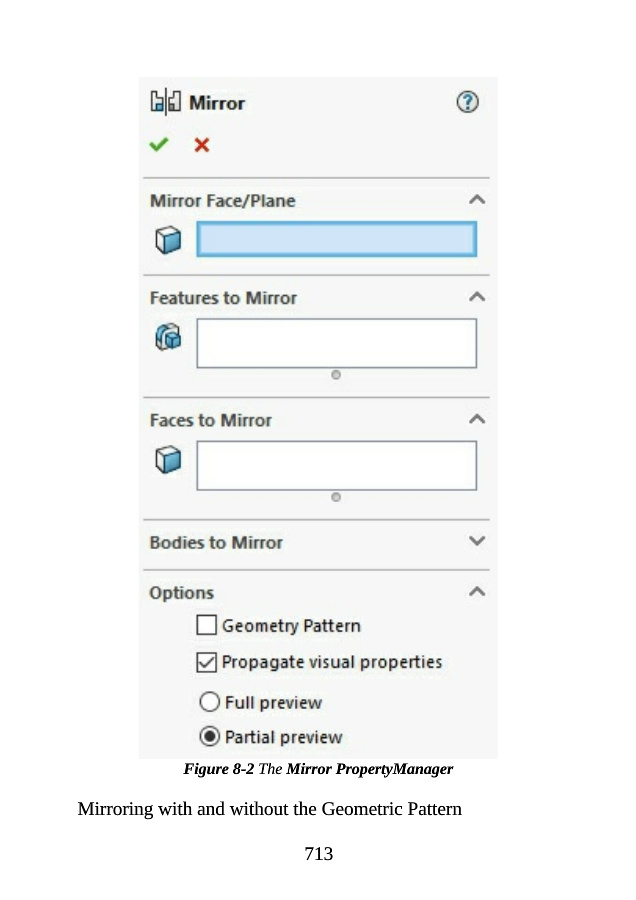Collapse the Mirror Face/Plane section chevron

point(477,200)
